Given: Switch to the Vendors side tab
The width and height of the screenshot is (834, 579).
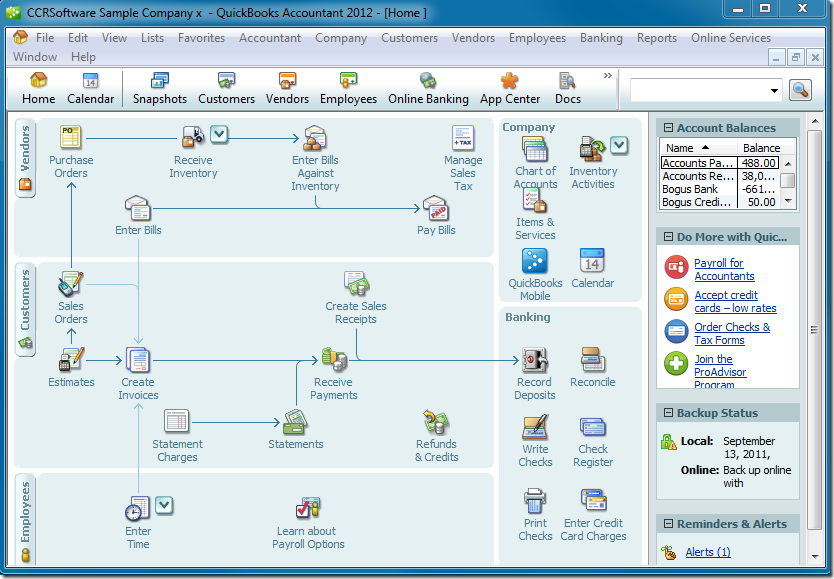Looking at the screenshot, I should coord(25,158).
